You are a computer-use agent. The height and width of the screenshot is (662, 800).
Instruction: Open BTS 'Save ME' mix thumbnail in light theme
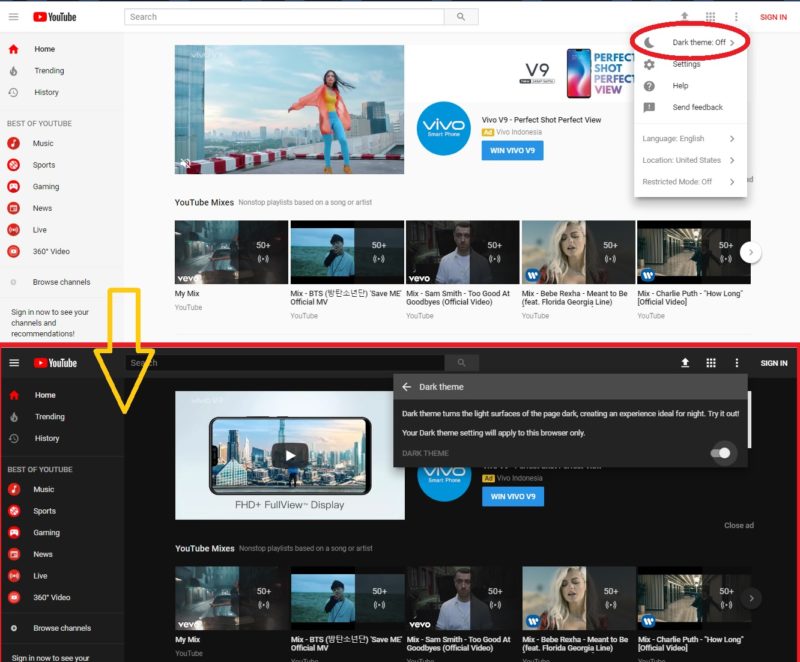coord(347,252)
